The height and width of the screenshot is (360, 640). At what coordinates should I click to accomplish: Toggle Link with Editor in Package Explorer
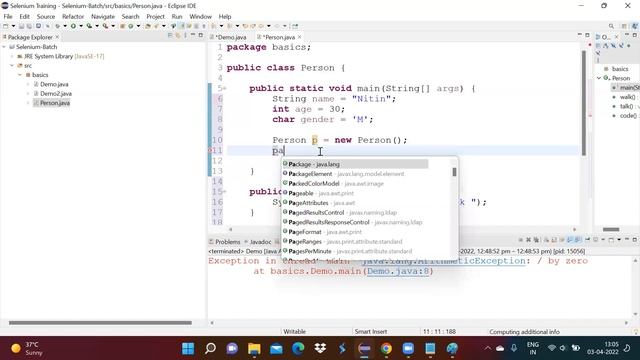[x=178, y=36]
